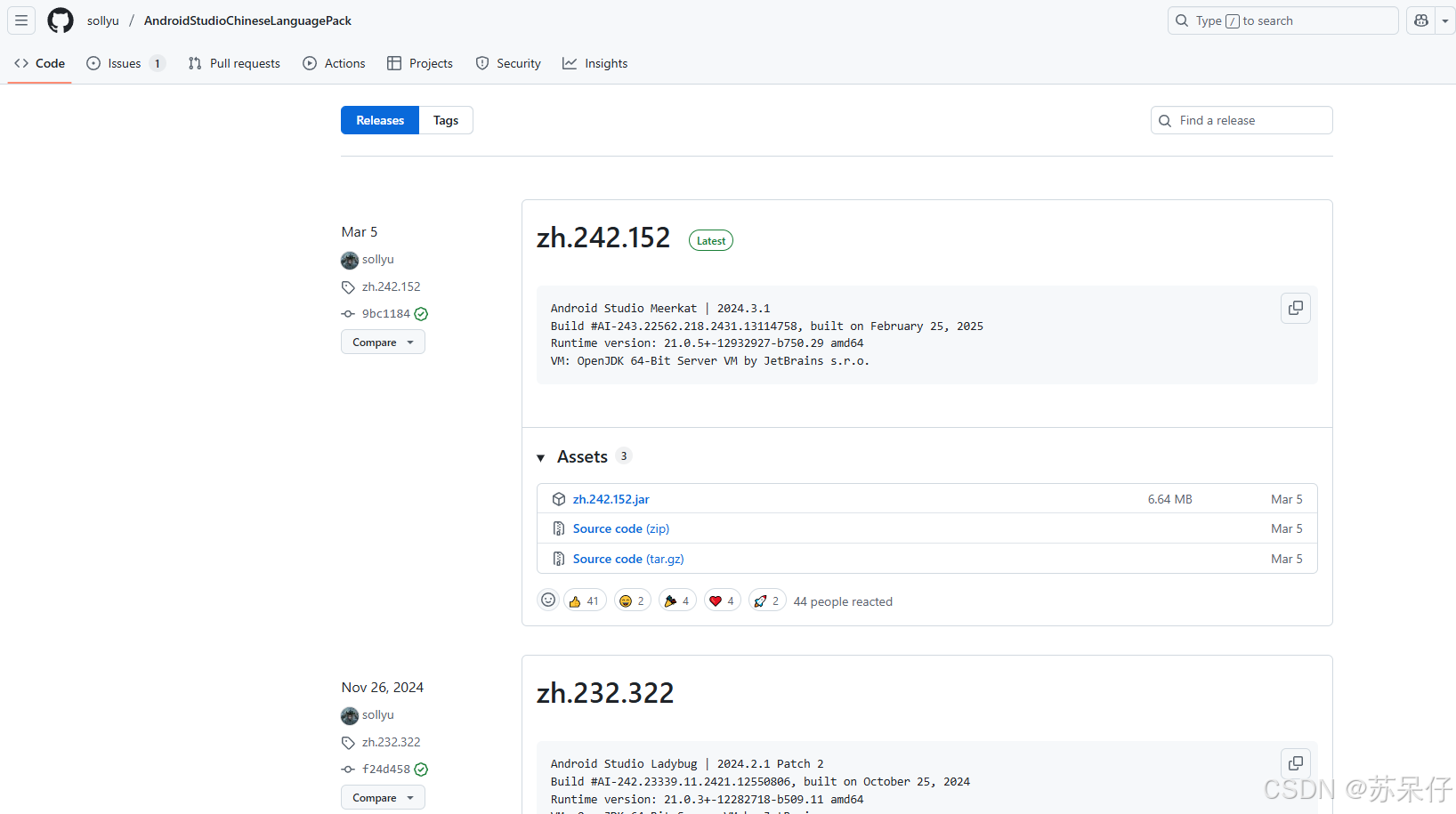Toggle hooray reaction with 4
This screenshot has height=814, width=1456.
(677, 600)
